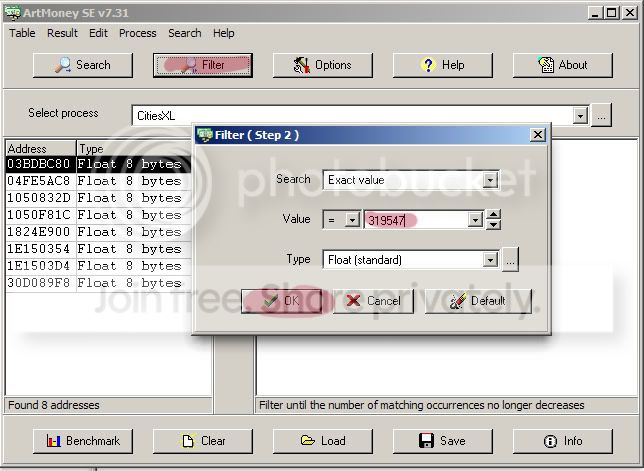Open the Result menu

62,33
